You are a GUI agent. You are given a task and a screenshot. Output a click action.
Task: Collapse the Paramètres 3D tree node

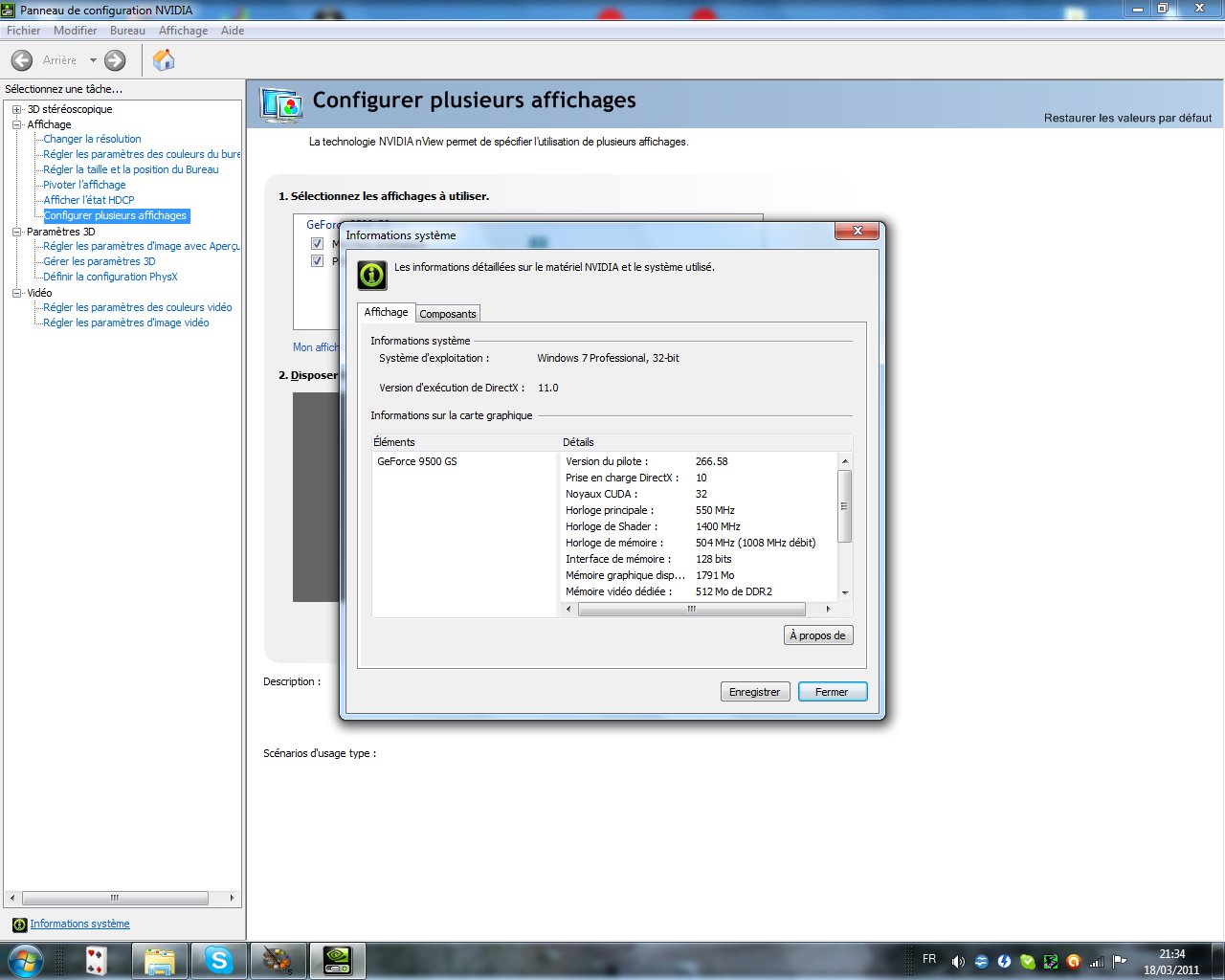click(16, 232)
